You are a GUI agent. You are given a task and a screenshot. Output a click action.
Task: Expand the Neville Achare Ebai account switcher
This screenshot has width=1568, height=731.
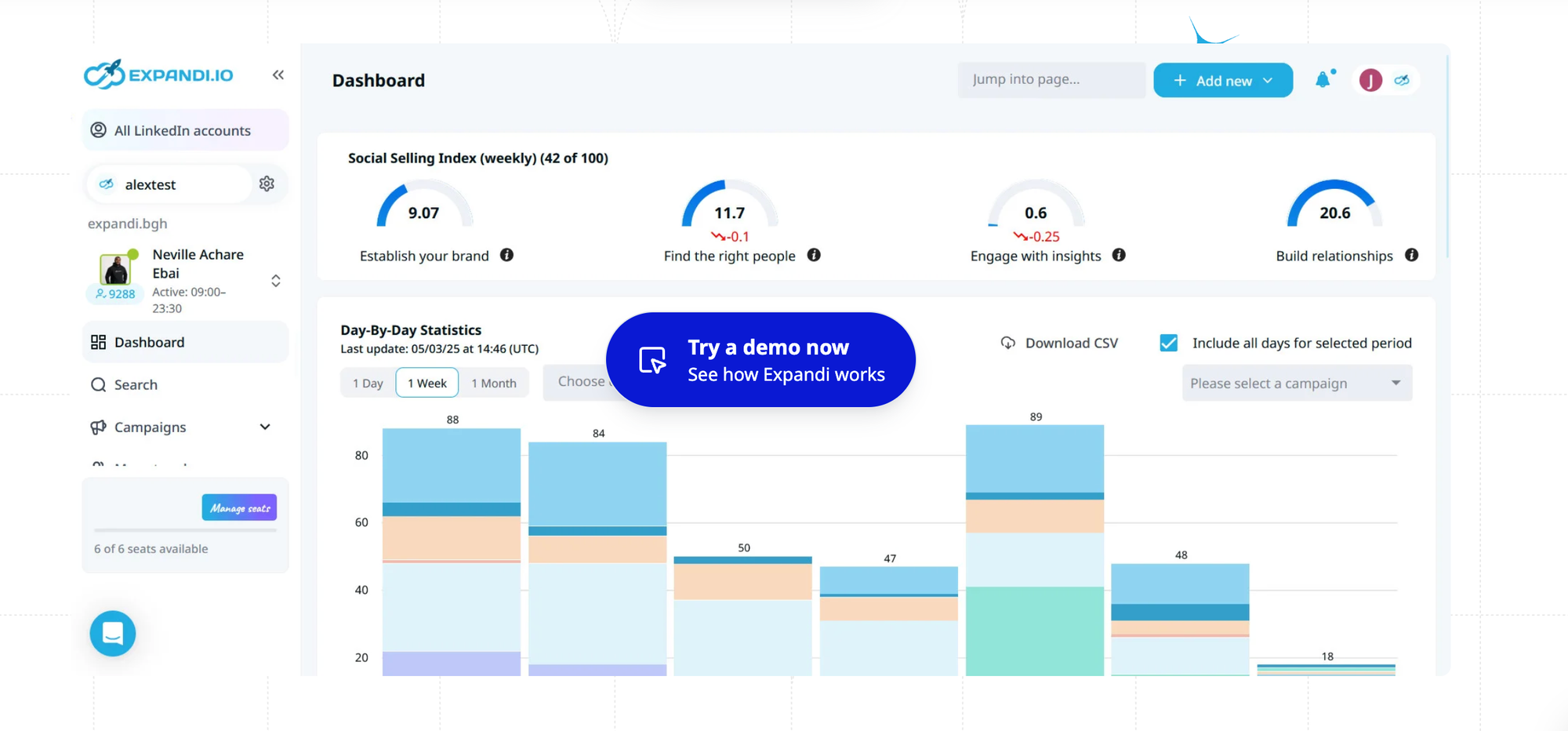tap(275, 281)
